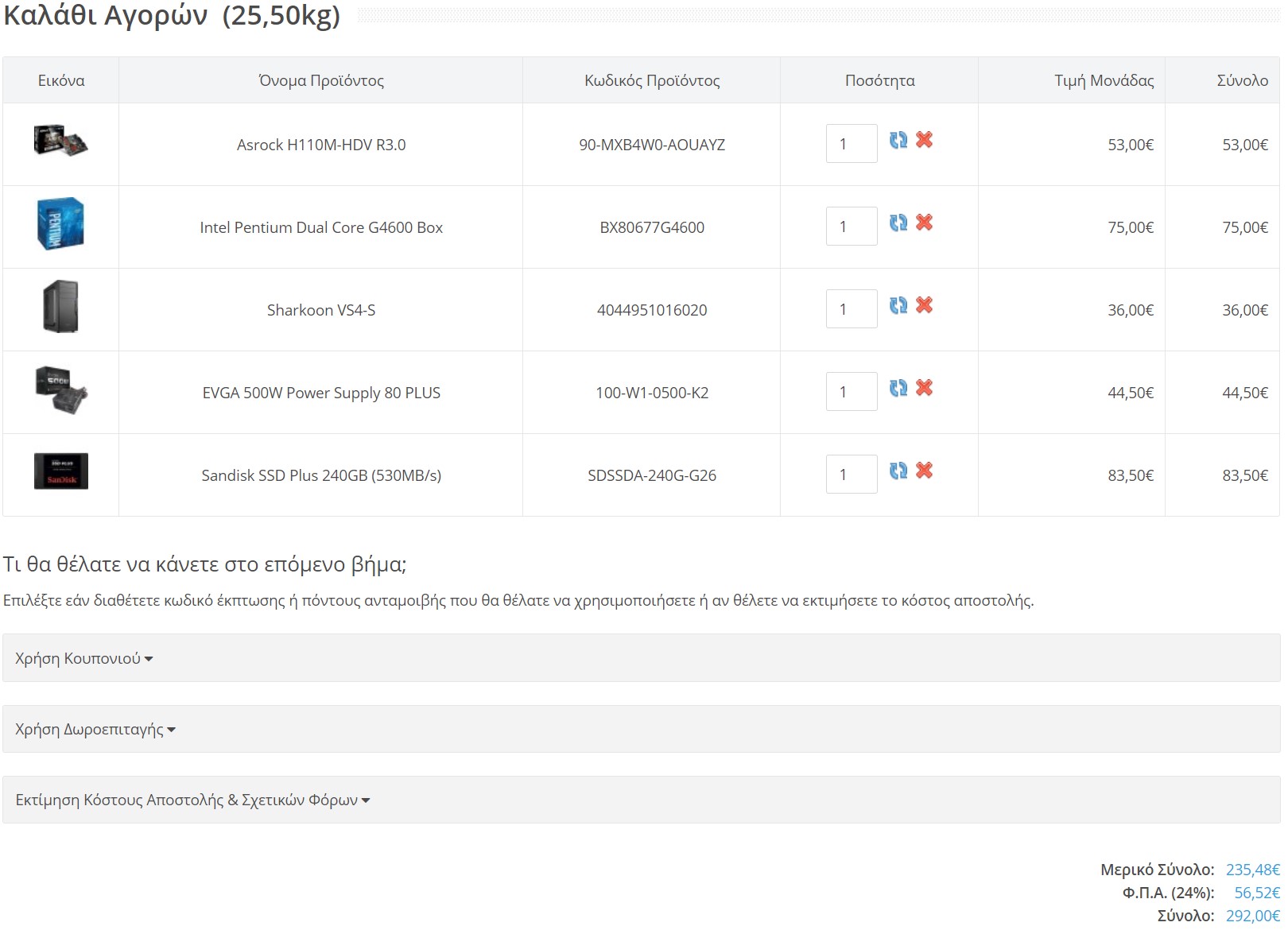Image resolution: width=1288 pixels, height=930 pixels.
Task: Open Sharkoon case product image
Action: [x=61, y=306]
